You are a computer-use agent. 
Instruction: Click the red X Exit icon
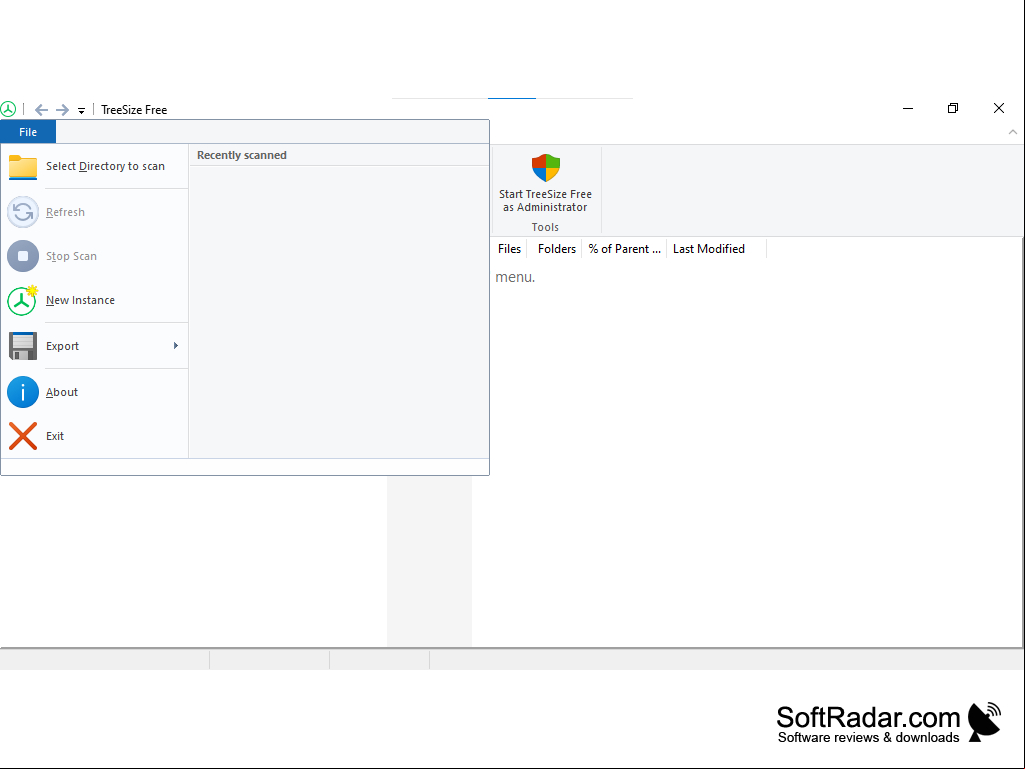pyautogui.click(x=23, y=436)
